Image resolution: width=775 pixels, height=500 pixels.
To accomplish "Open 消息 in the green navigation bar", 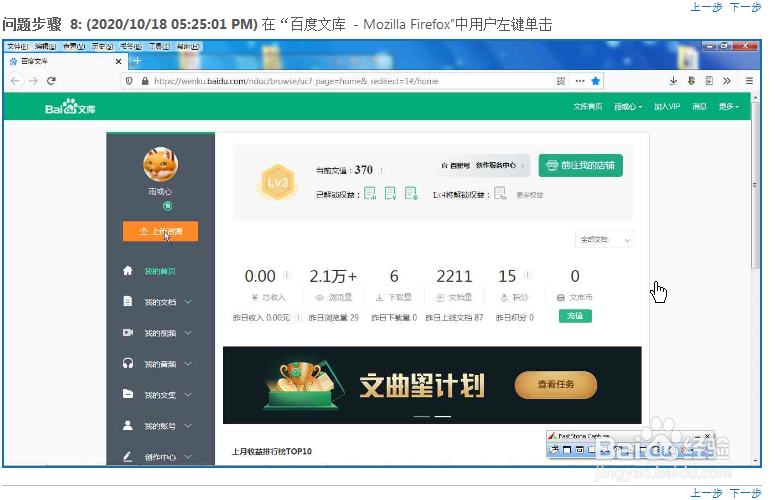I will pyautogui.click(x=699, y=106).
